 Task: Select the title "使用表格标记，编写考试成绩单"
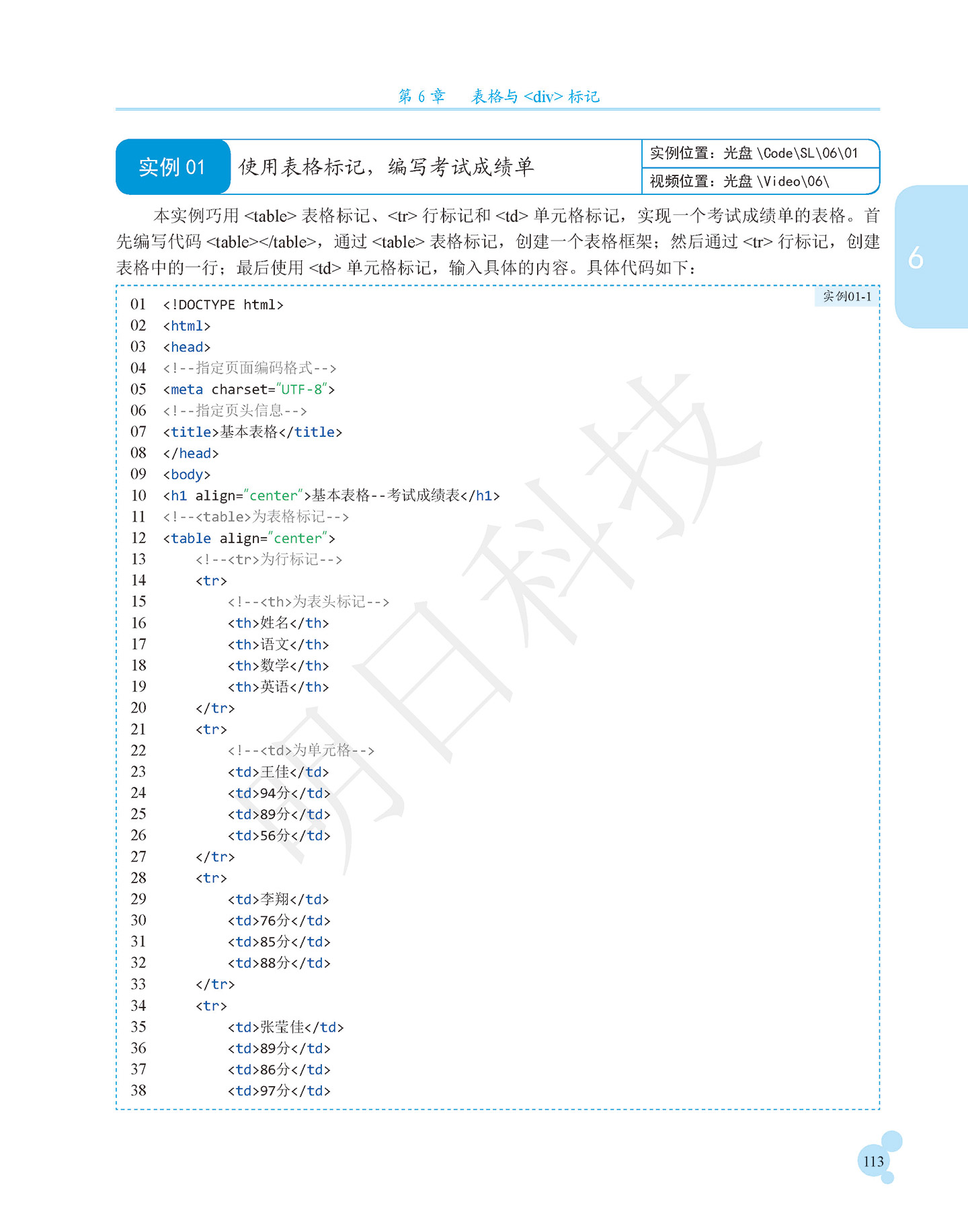[387, 167]
